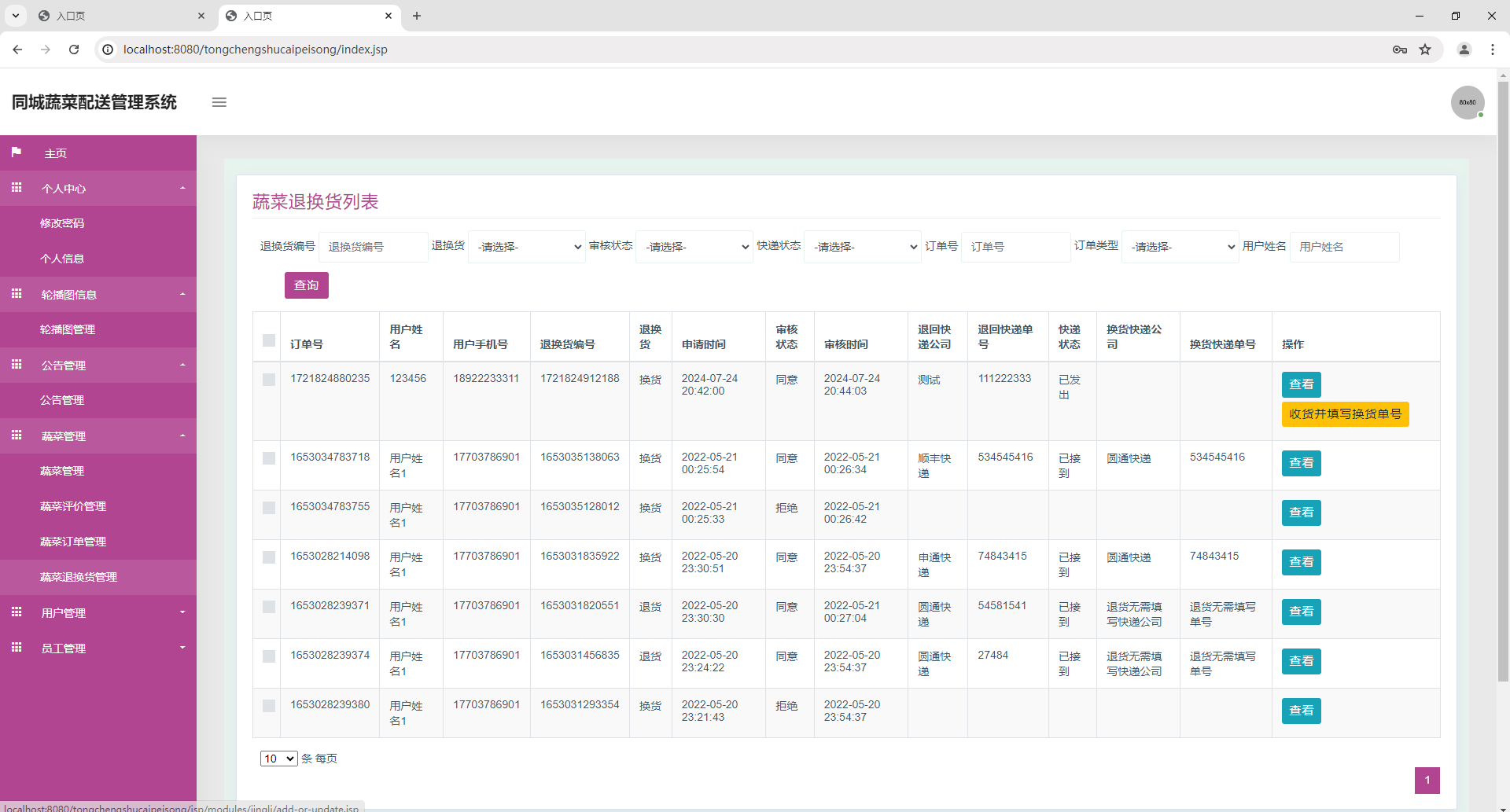Toggle the sidebar hamburger menu icon
This screenshot has height=812, width=1510.
(x=219, y=102)
